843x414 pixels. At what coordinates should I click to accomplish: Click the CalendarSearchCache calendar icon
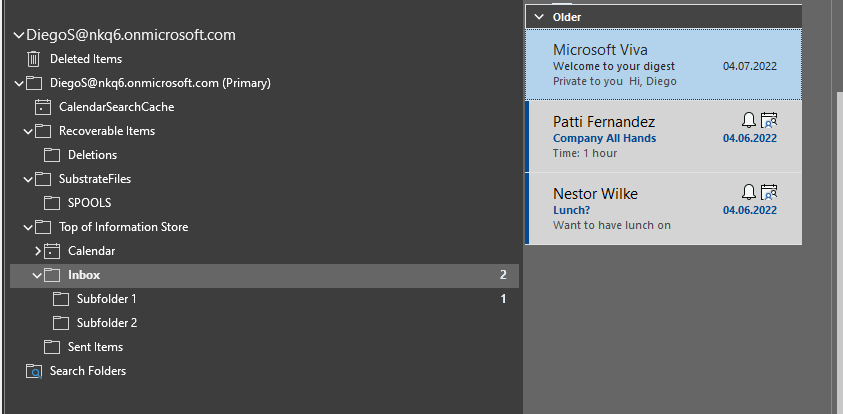tap(43, 107)
